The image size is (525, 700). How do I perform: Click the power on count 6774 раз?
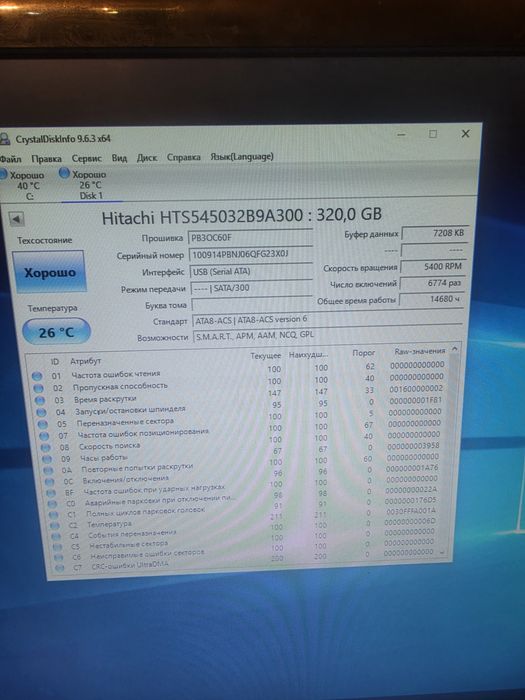coord(432,283)
